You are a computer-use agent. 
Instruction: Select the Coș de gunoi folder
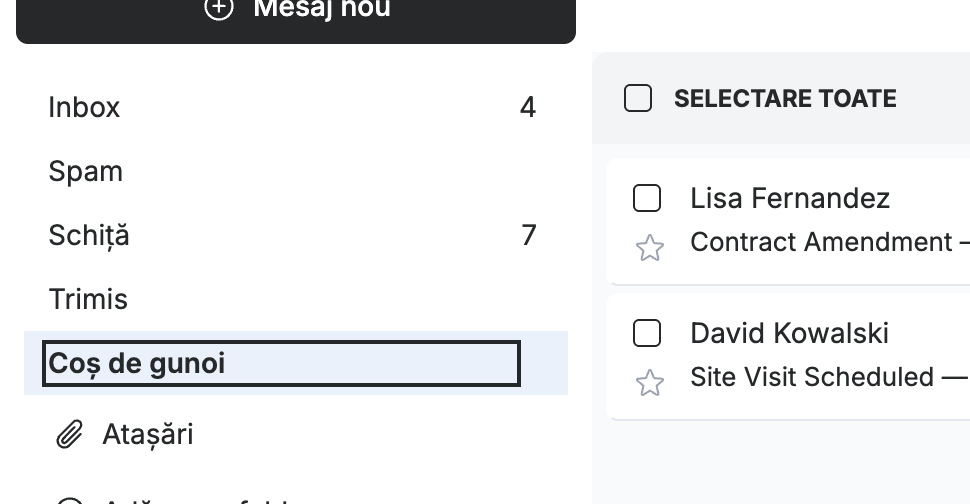296,363
